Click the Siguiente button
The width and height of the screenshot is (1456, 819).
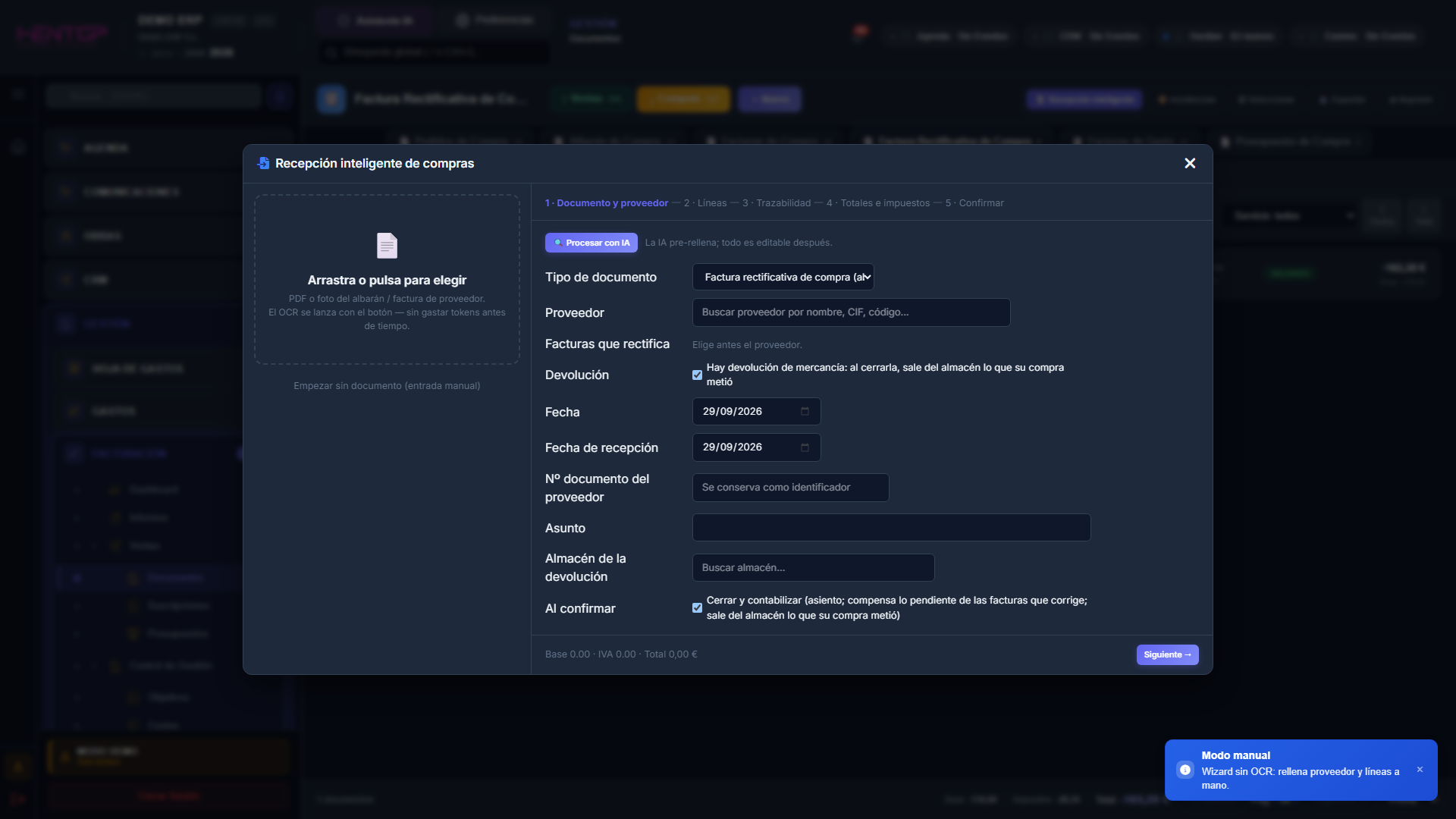(1167, 654)
